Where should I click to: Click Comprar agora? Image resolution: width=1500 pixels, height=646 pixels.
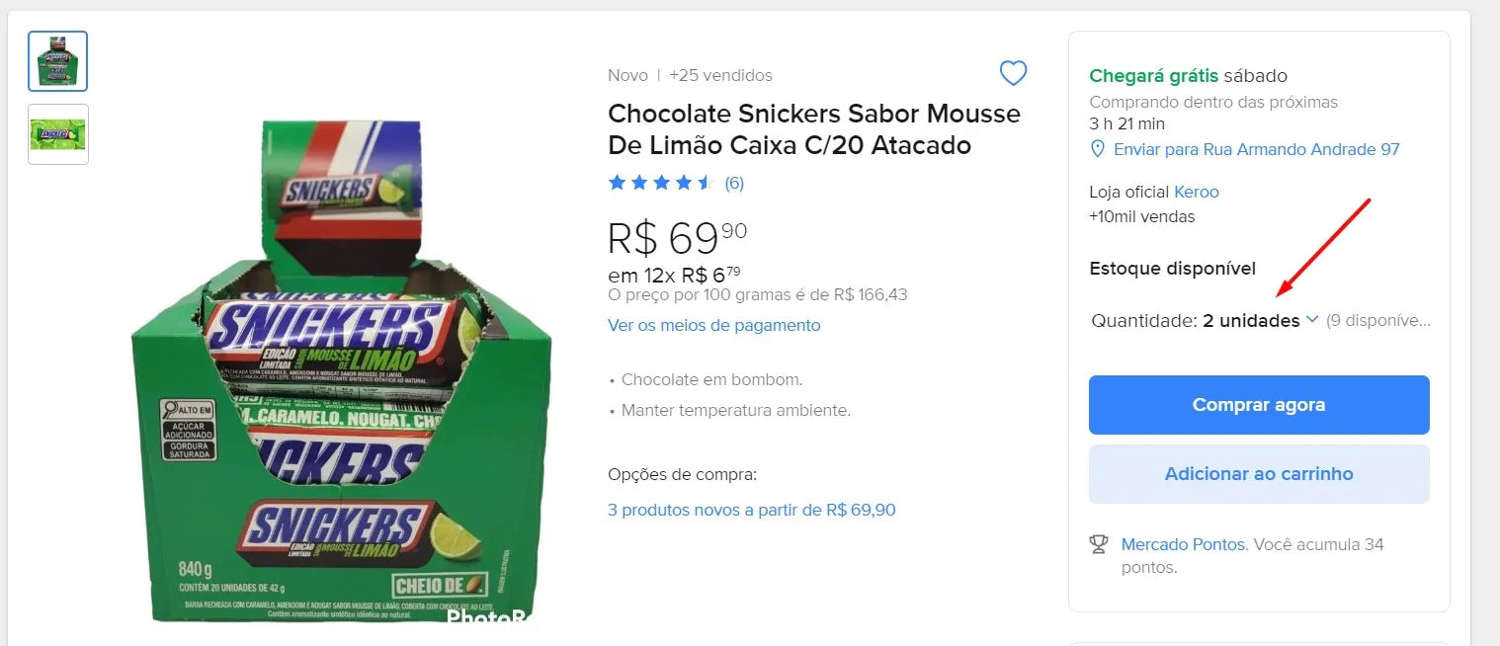pyautogui.click(x=1259, y=405)
